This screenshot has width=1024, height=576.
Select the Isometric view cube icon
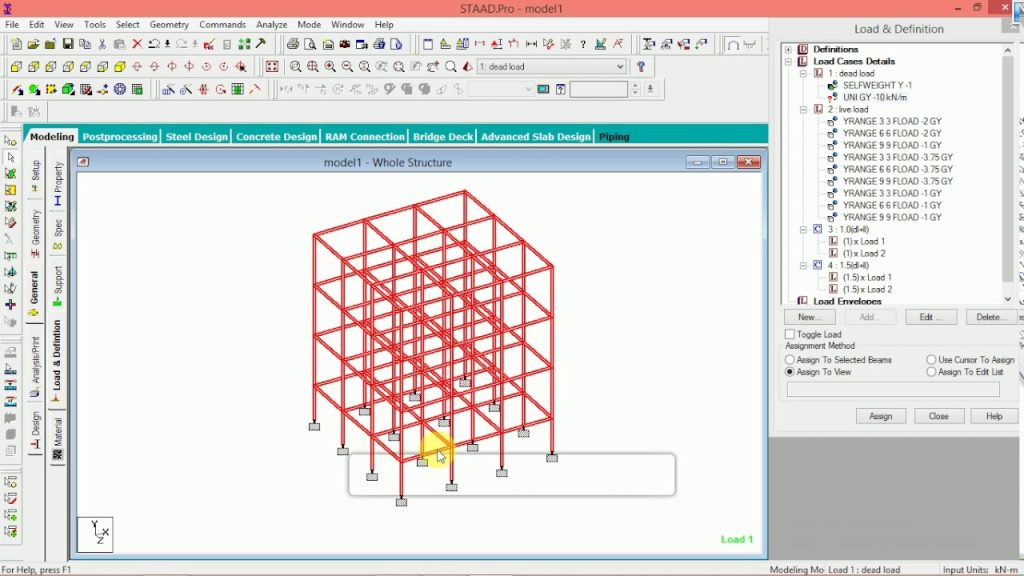pos(119,67)
